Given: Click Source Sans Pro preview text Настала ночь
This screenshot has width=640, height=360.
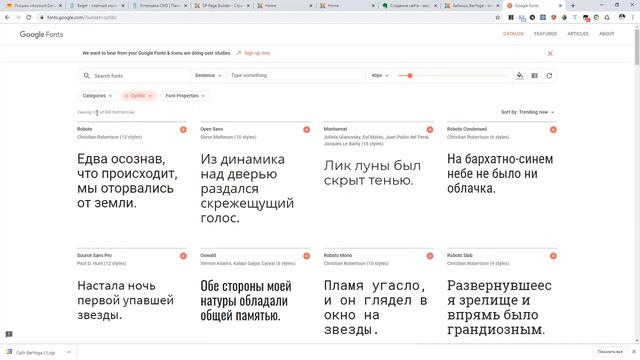Looking at the screenshot, I should pos(116,286).
